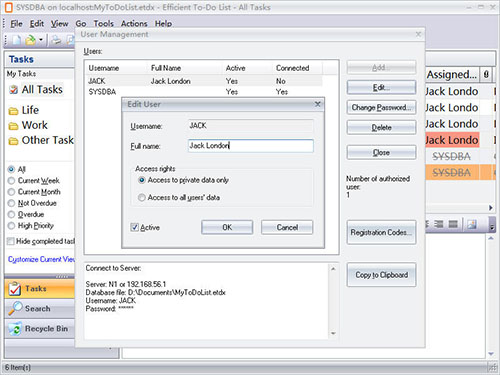Click the task list horizontal scroll right arrow
This screenshot has width=500, height=375.
(490, 208)
